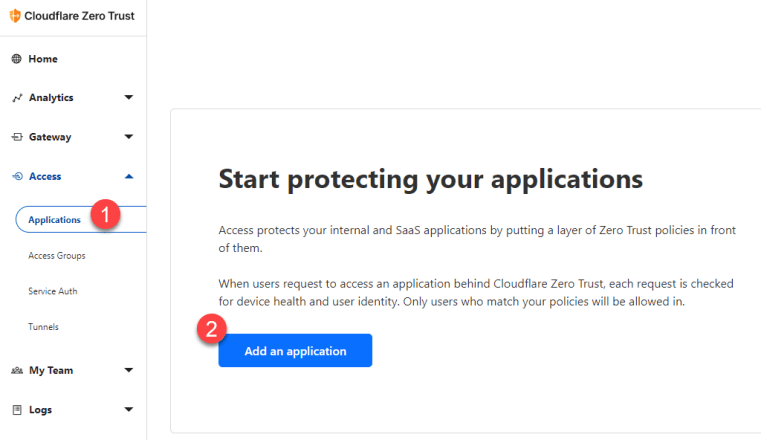The width and height of the screenshot is (761, 440).
Task: Expand the Logs dropdown arrow
Action: [129, 409]
